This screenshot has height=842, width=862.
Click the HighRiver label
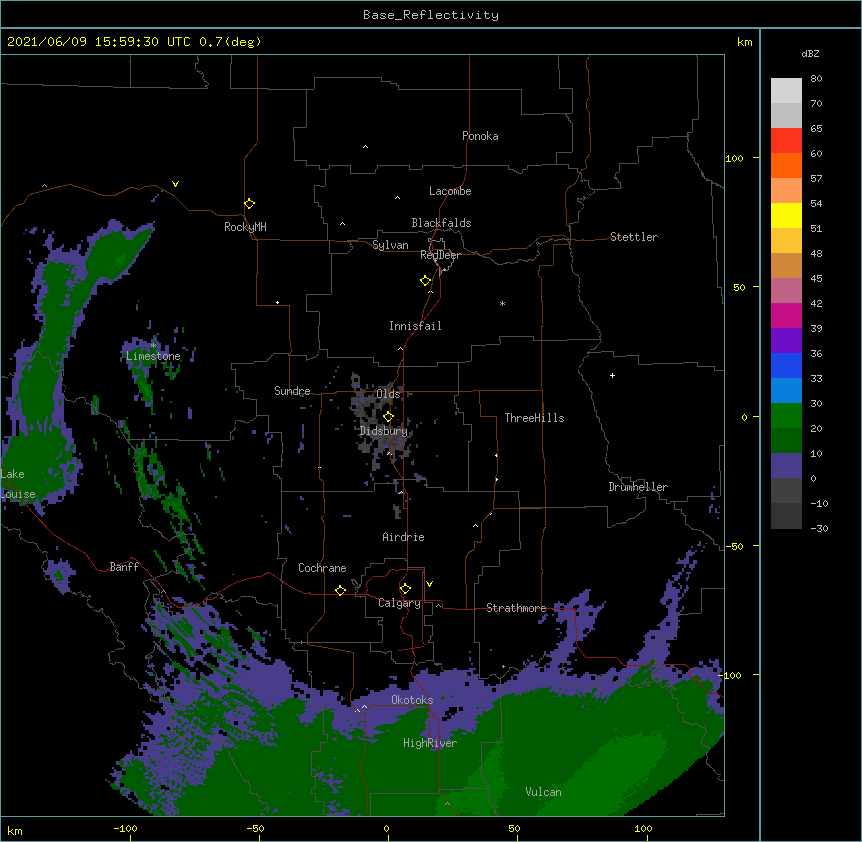[430, 743]
